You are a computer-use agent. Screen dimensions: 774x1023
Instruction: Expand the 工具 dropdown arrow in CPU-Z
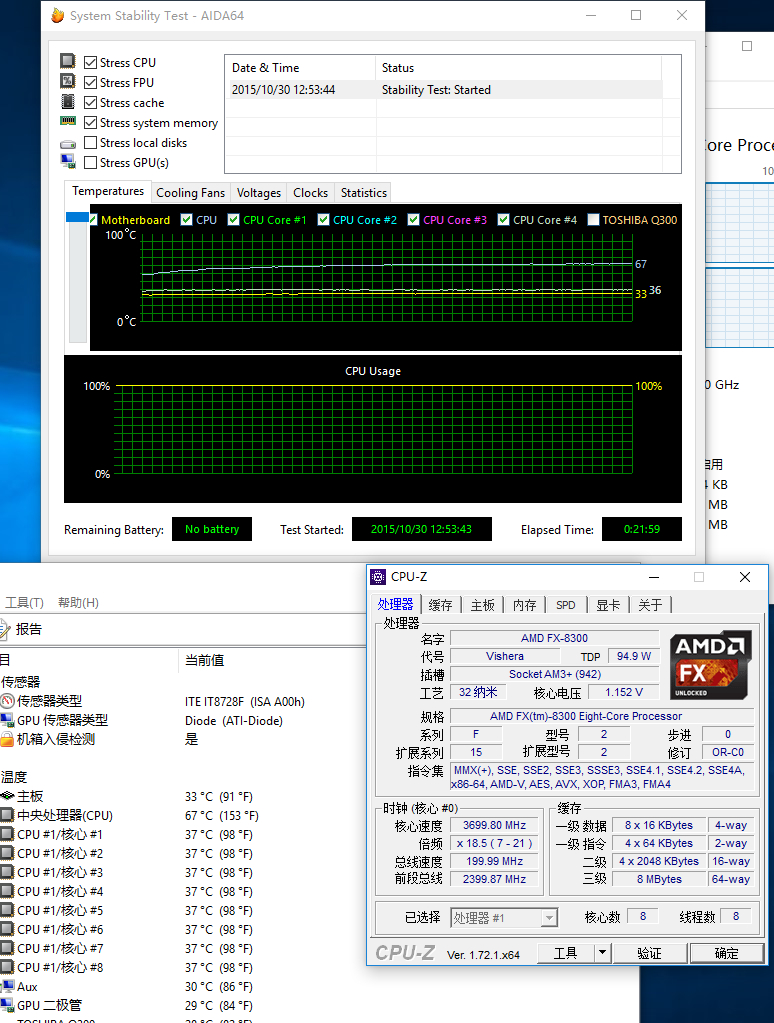coord(602,953)
